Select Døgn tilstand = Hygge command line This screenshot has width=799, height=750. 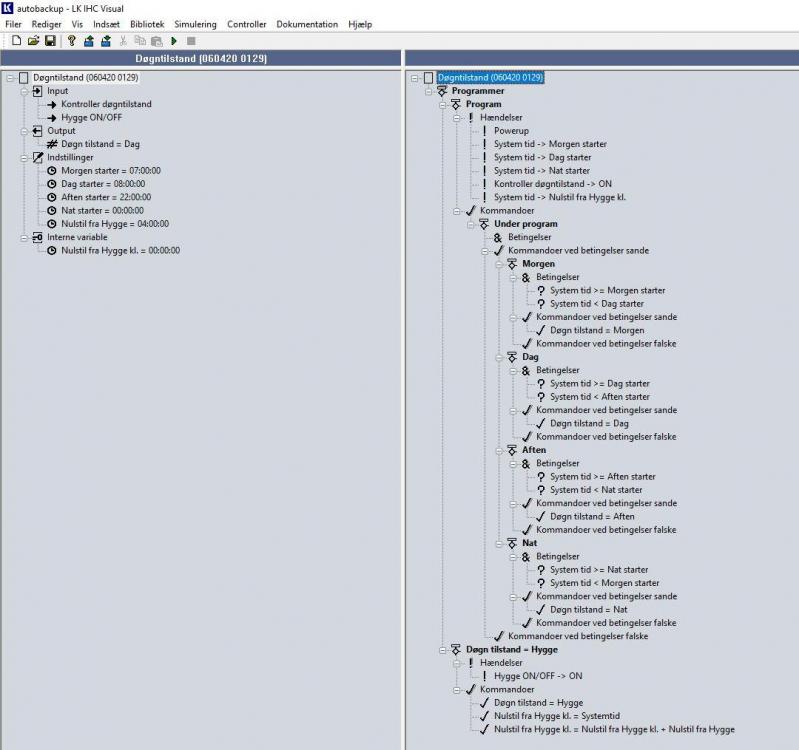pyautogui.click(x=538, y=703)
